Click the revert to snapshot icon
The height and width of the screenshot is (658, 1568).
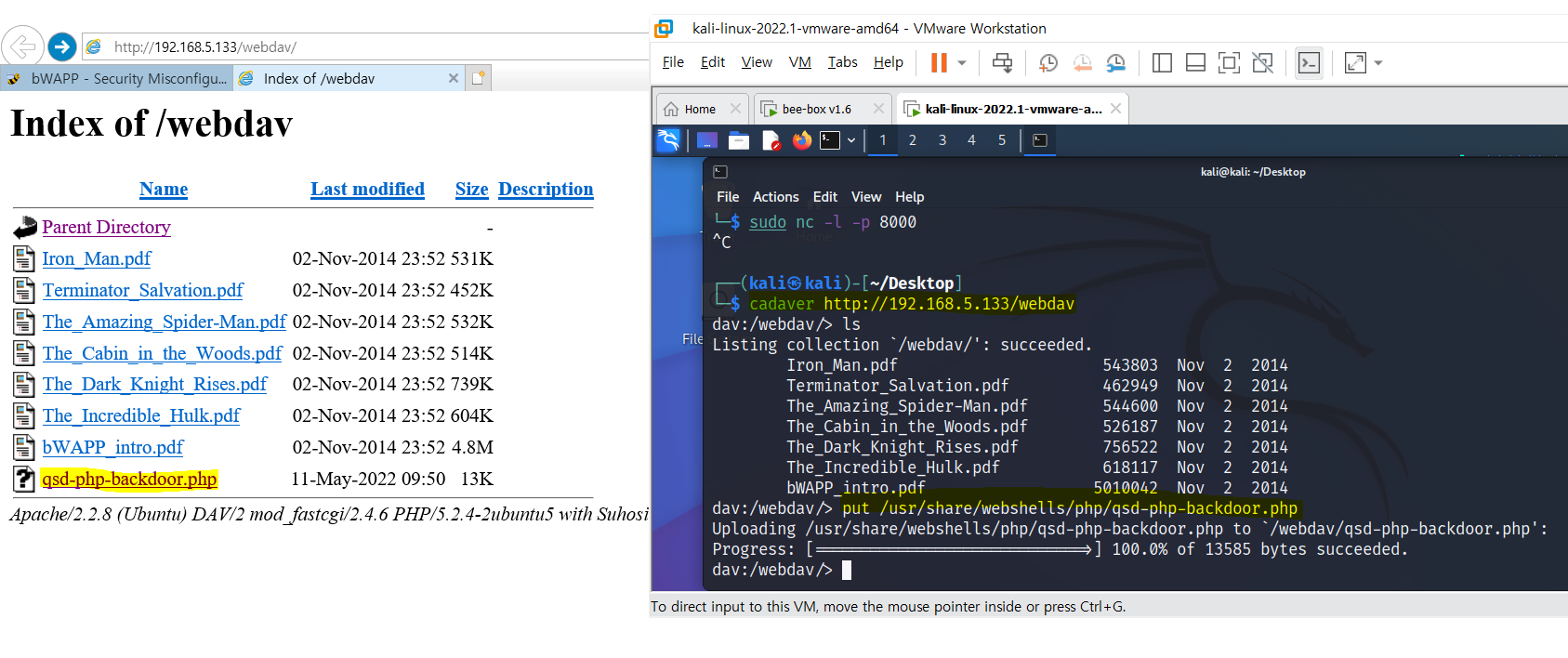pos(1083,62)
